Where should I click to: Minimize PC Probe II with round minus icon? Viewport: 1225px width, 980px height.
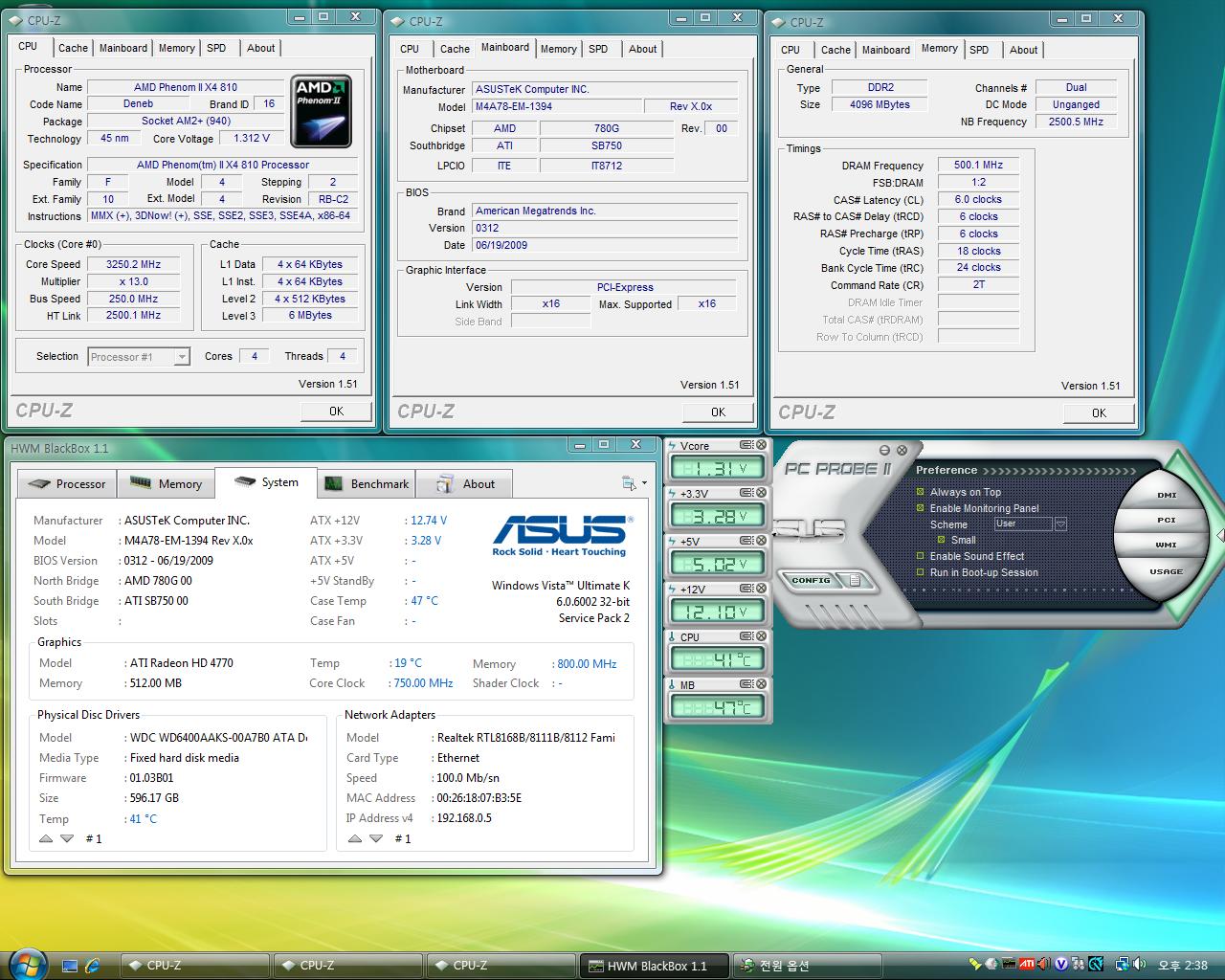click(x=885, y=450)
